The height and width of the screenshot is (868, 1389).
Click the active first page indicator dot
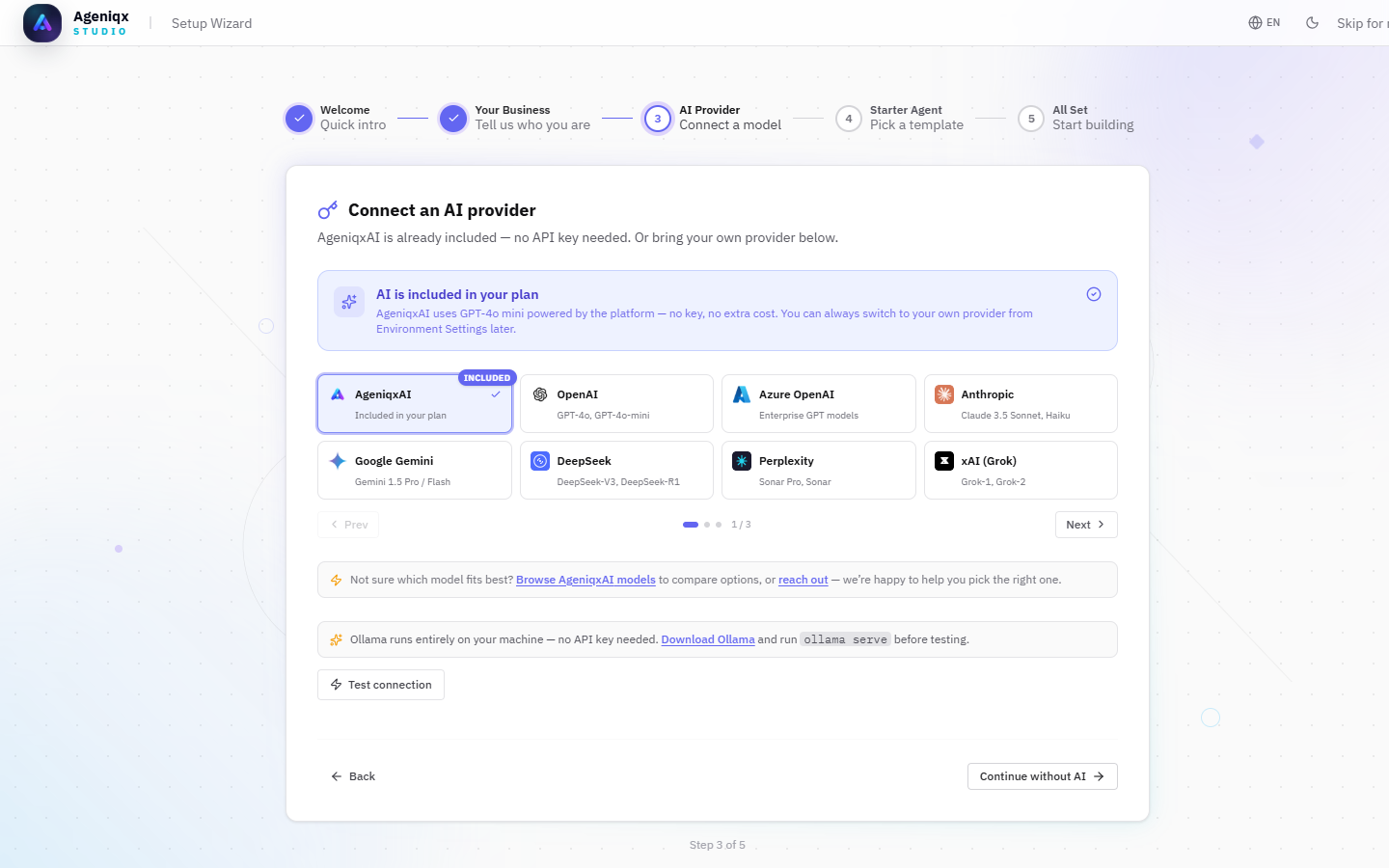click(x=691, y=525)
